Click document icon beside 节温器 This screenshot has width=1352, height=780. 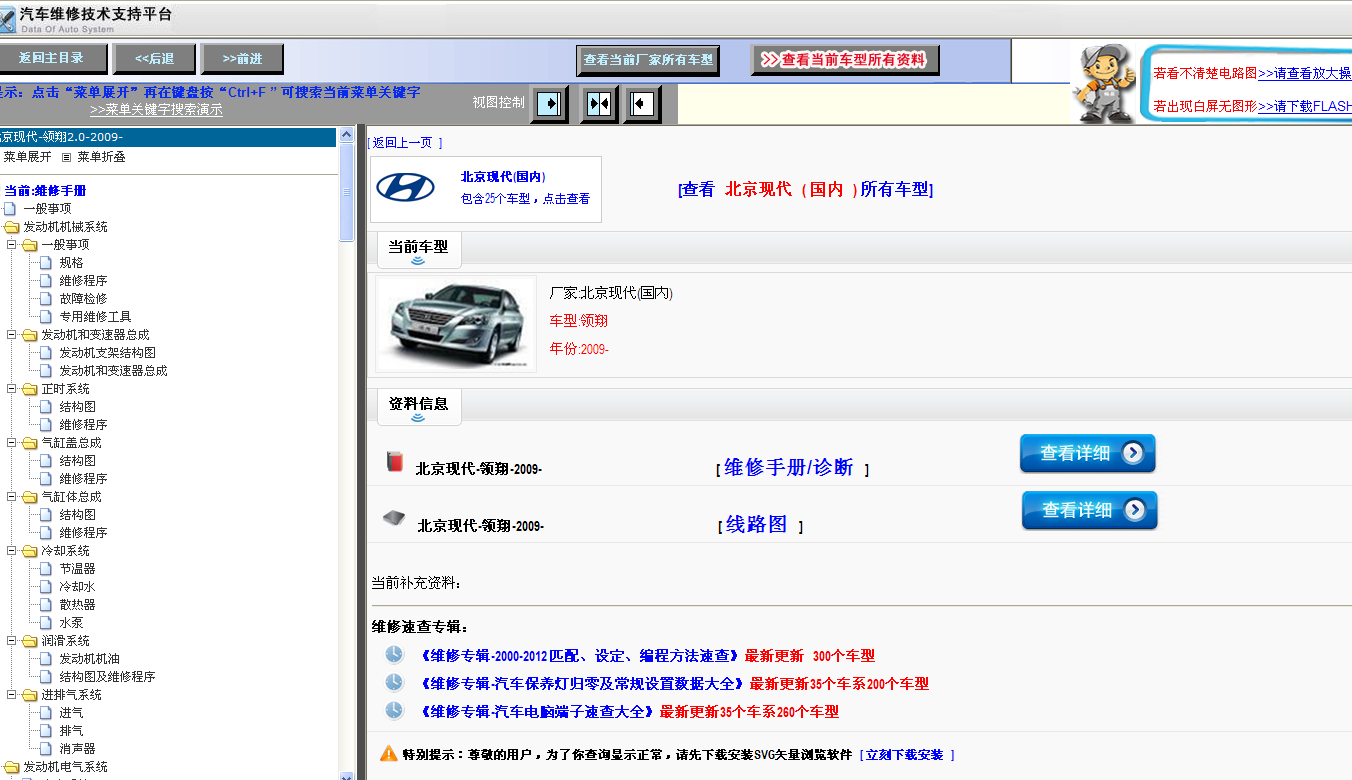[46, 569]
